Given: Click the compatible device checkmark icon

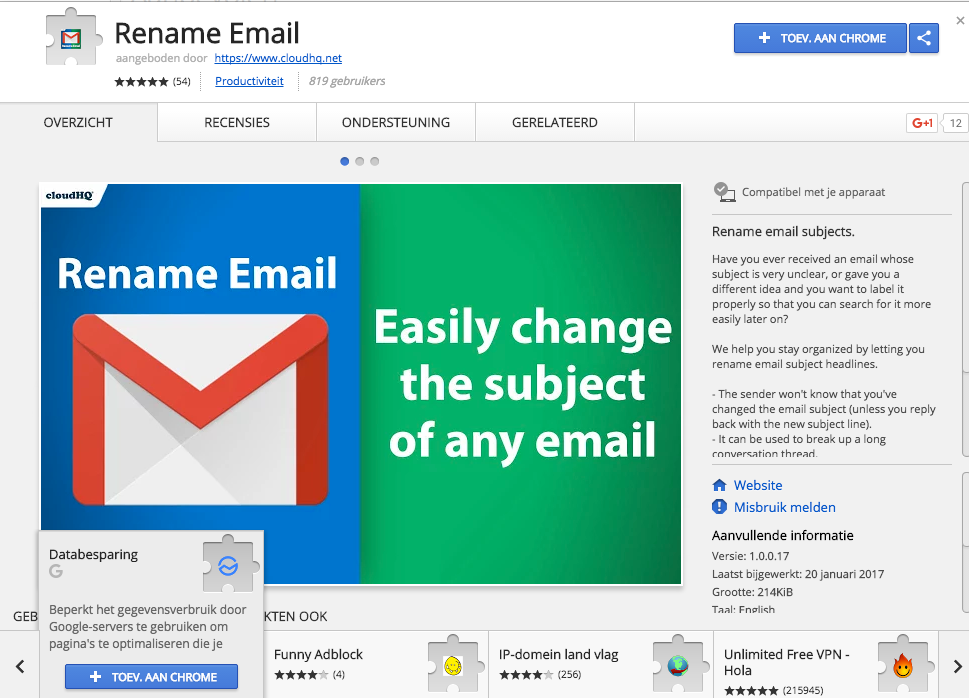Looking at the screenshot, I should click(x=724, y=192).
